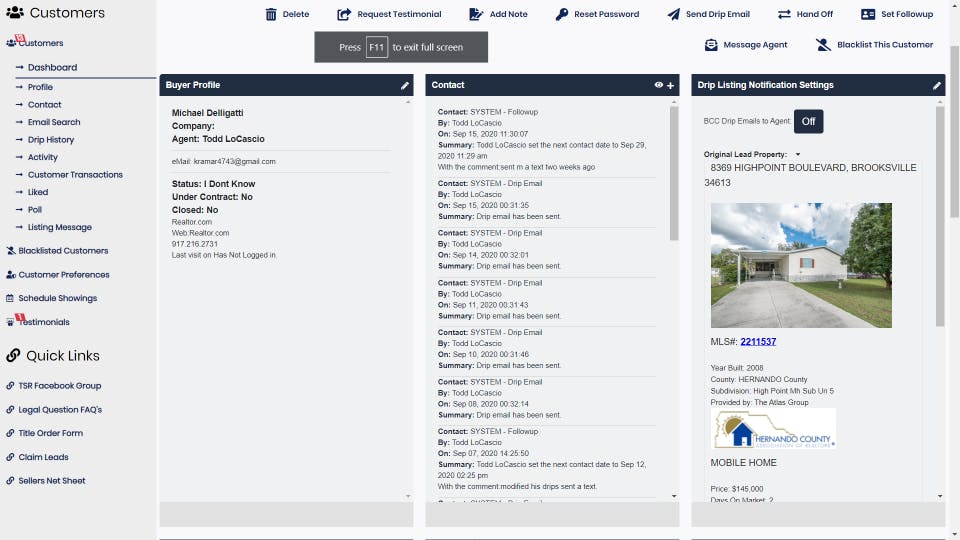Toggle BCC Drip Emails to Agent Off switch
This screenshot has height=540, width=960.
pos(808,121)
